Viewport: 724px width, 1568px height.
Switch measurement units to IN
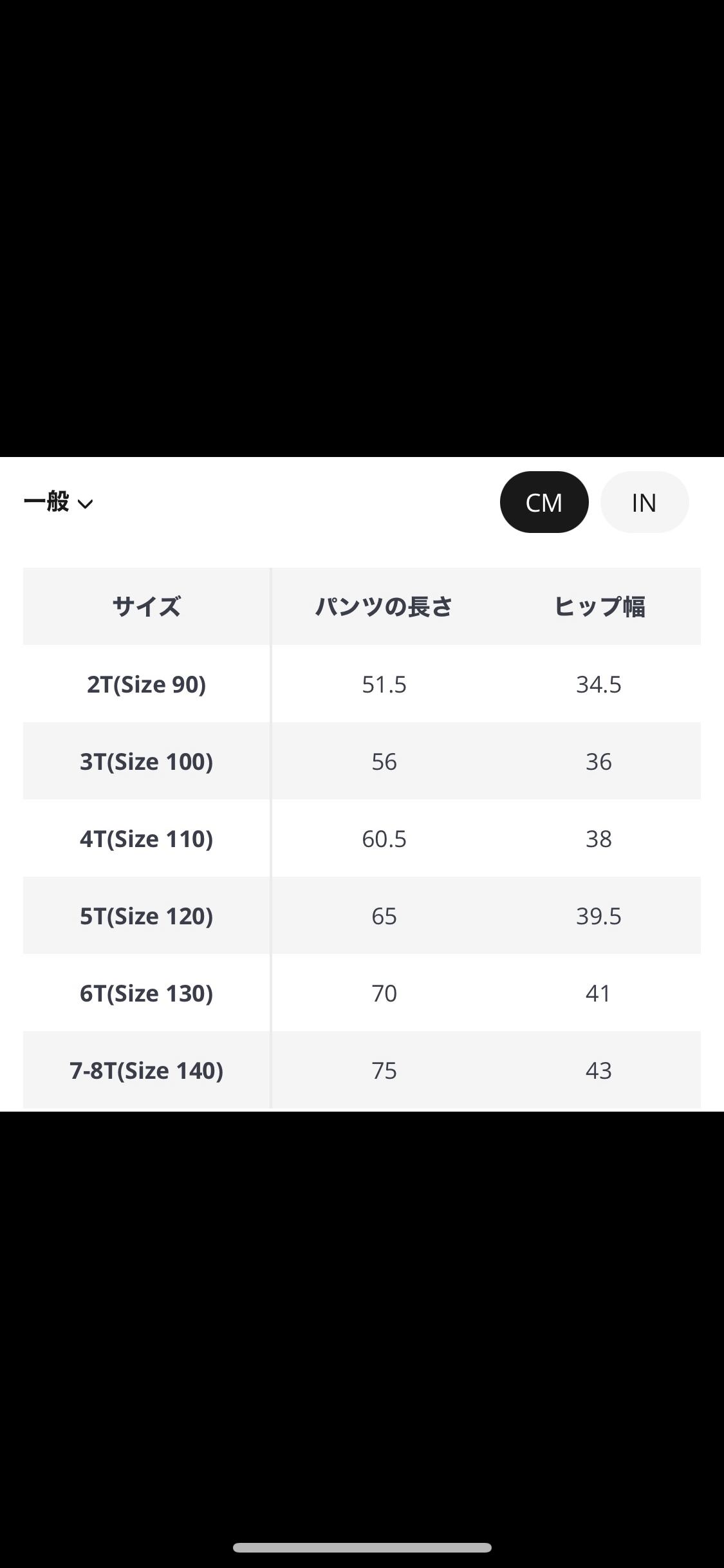(x=644, y=502)
